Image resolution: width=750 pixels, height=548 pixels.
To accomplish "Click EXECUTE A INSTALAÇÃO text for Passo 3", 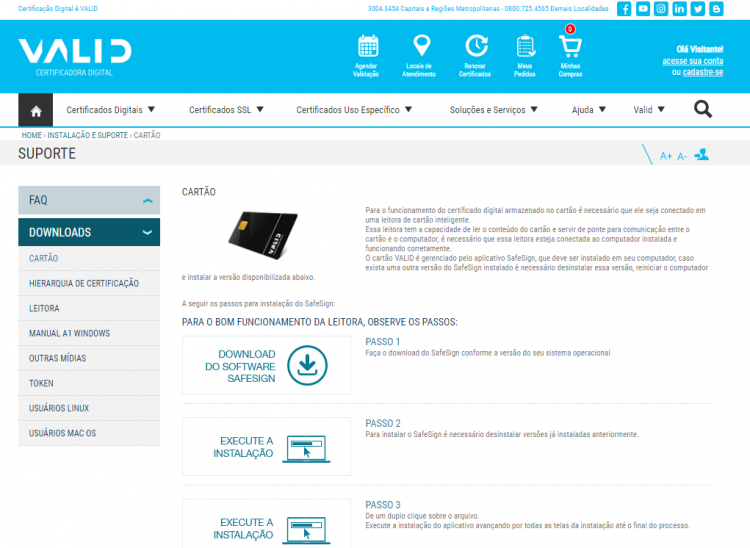I will (243, 528).
